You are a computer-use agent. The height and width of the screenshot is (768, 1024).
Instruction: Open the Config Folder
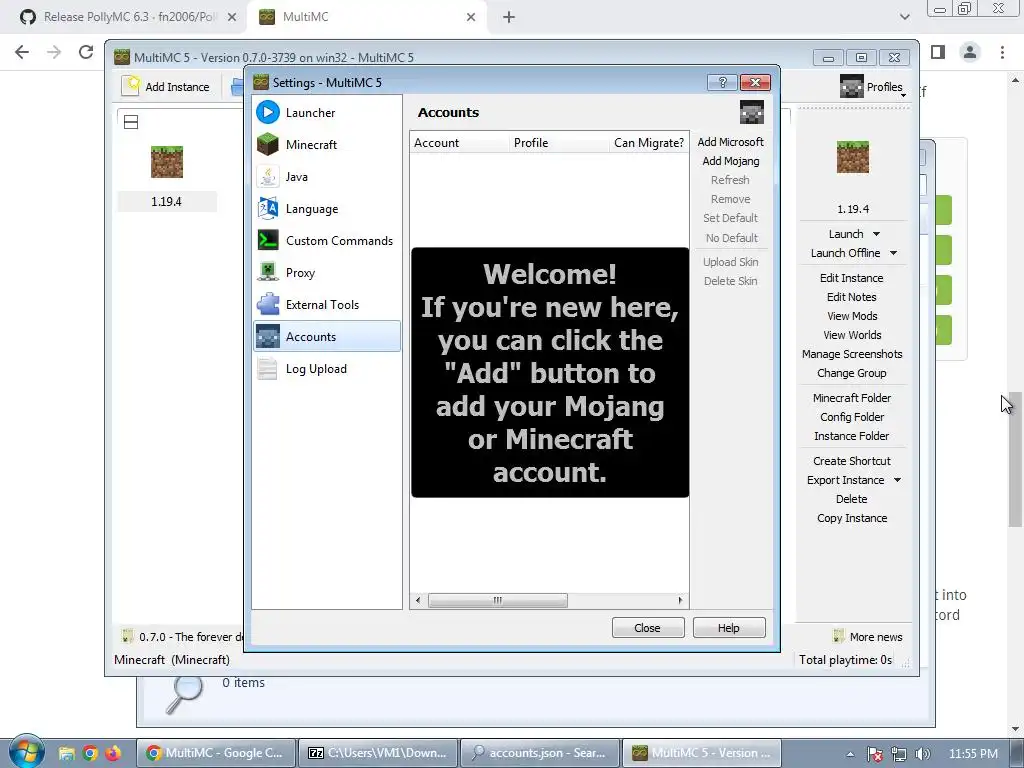click(852, 417)
